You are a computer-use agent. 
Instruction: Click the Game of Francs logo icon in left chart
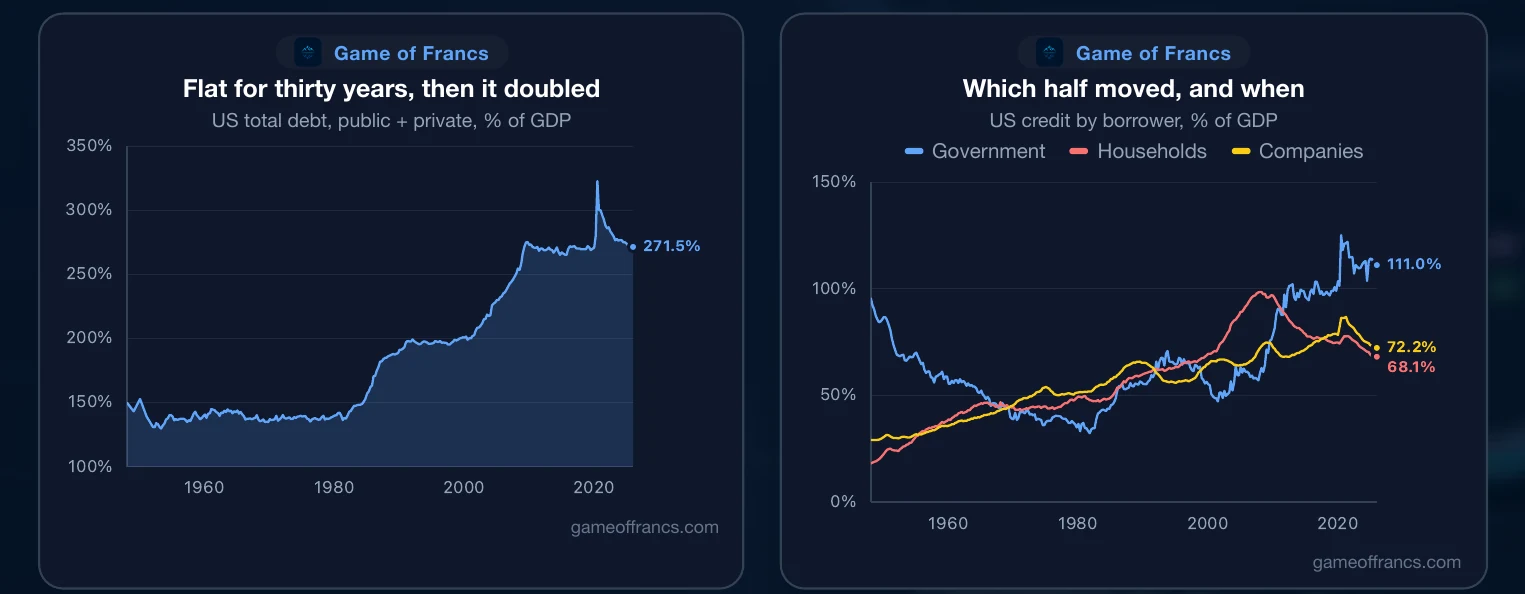tap(308, 53)
